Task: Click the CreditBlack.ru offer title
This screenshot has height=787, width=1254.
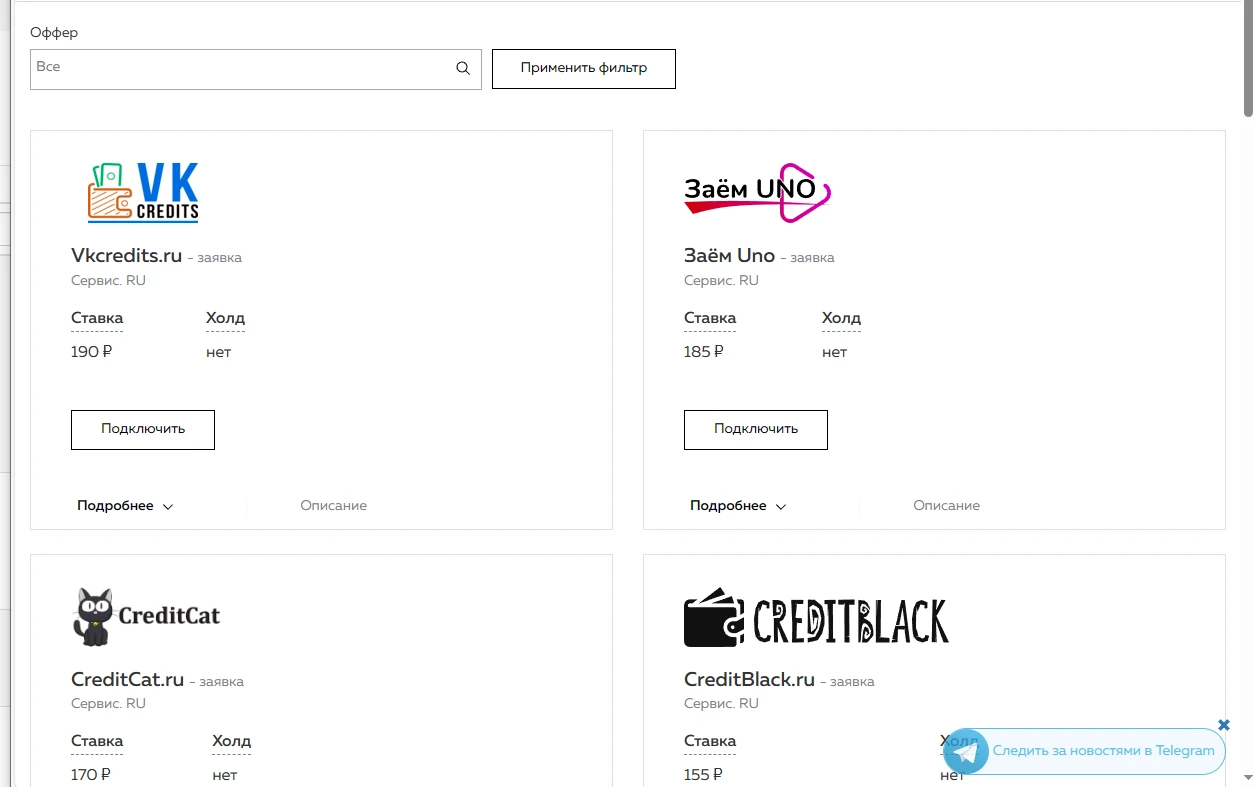Action: tap(750, 679)
